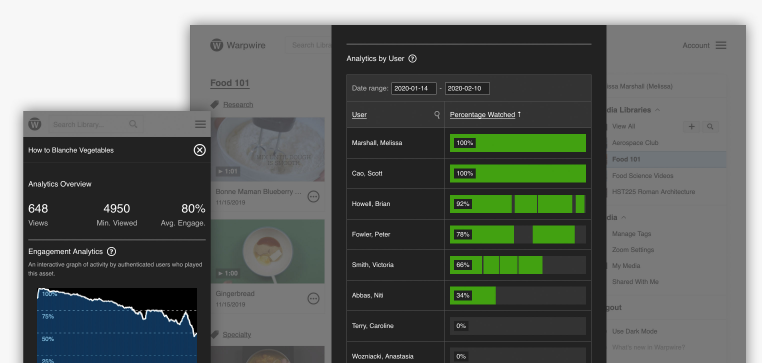Click the Account label in header
762x363 pixels.
696,45
